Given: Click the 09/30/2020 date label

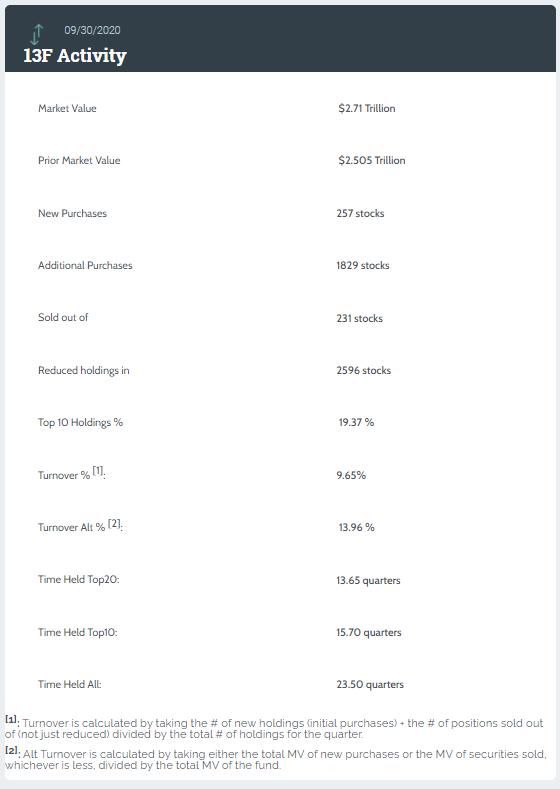Looking at the screenshot, I should pos(92,30).
